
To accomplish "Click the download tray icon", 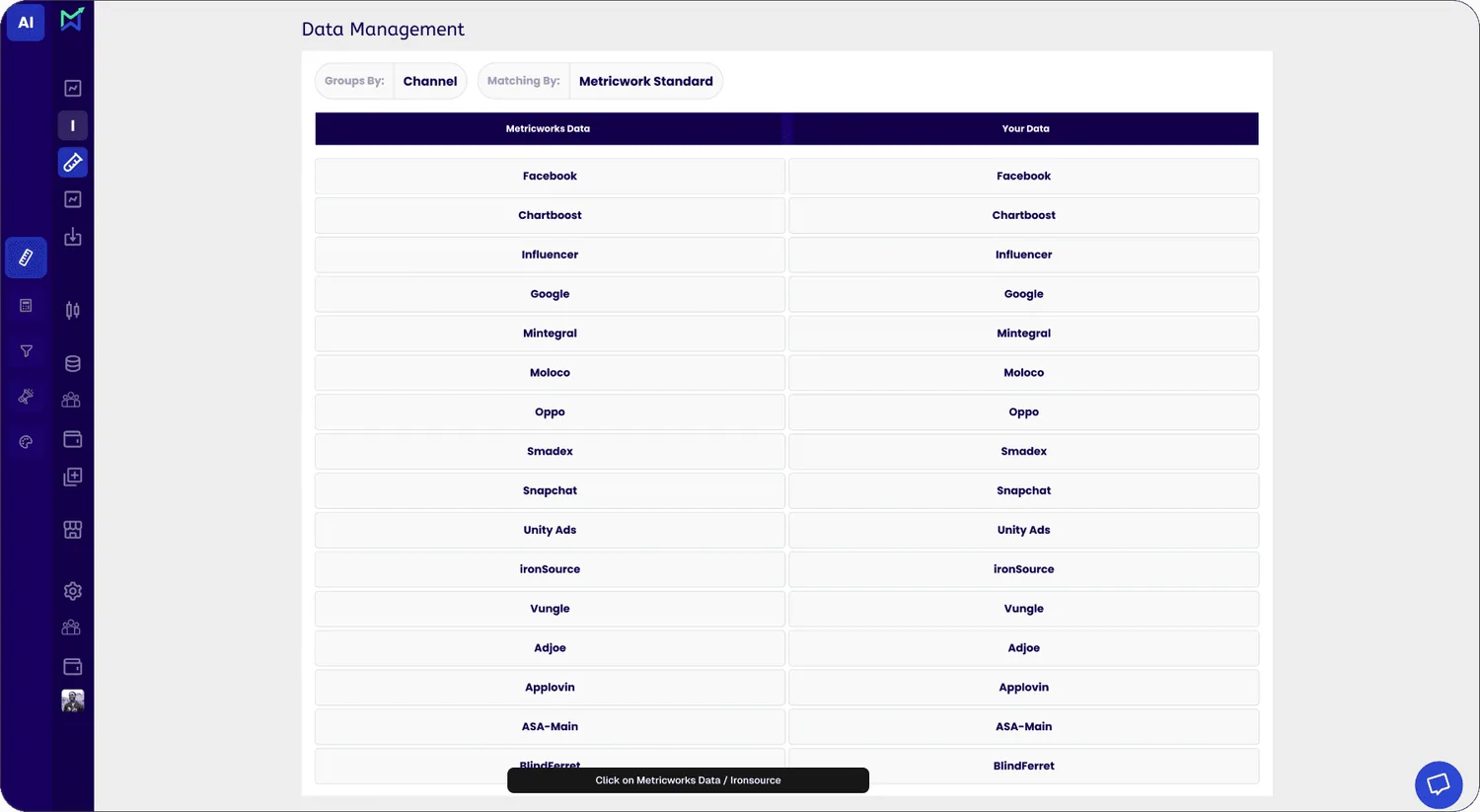I will (73, 237).
